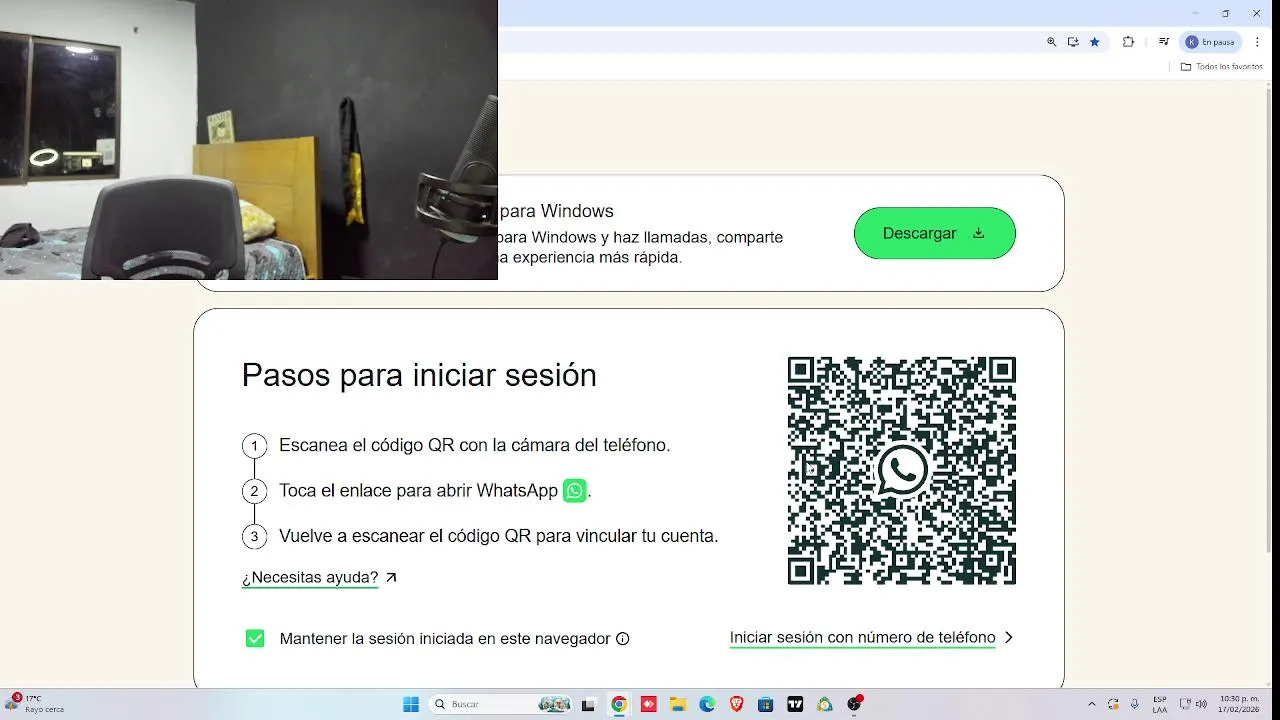Open Iniciar sesión con número de teléfono link

[862, 637]
